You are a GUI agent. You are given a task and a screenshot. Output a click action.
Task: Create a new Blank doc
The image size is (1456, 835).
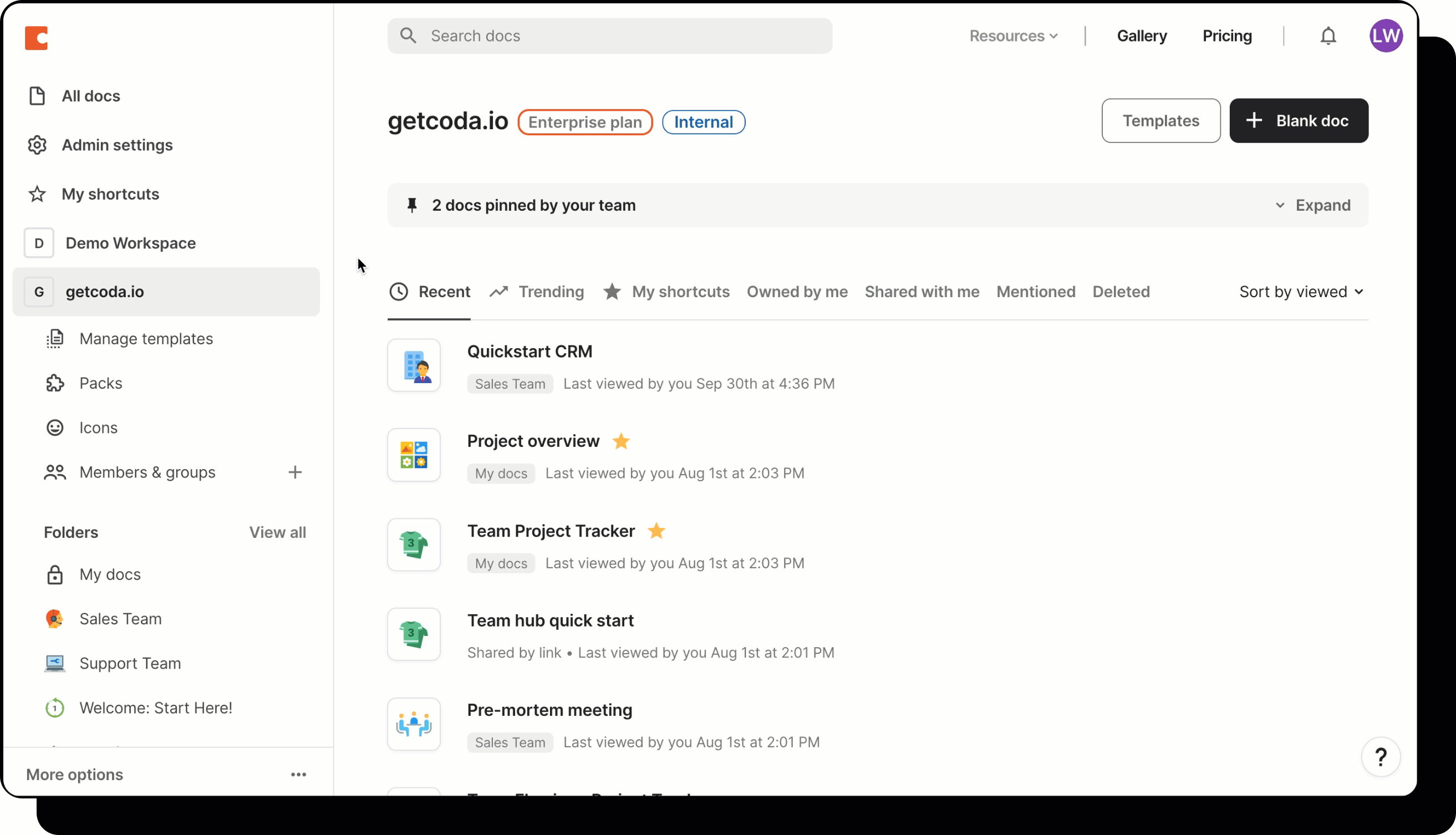1299,120
